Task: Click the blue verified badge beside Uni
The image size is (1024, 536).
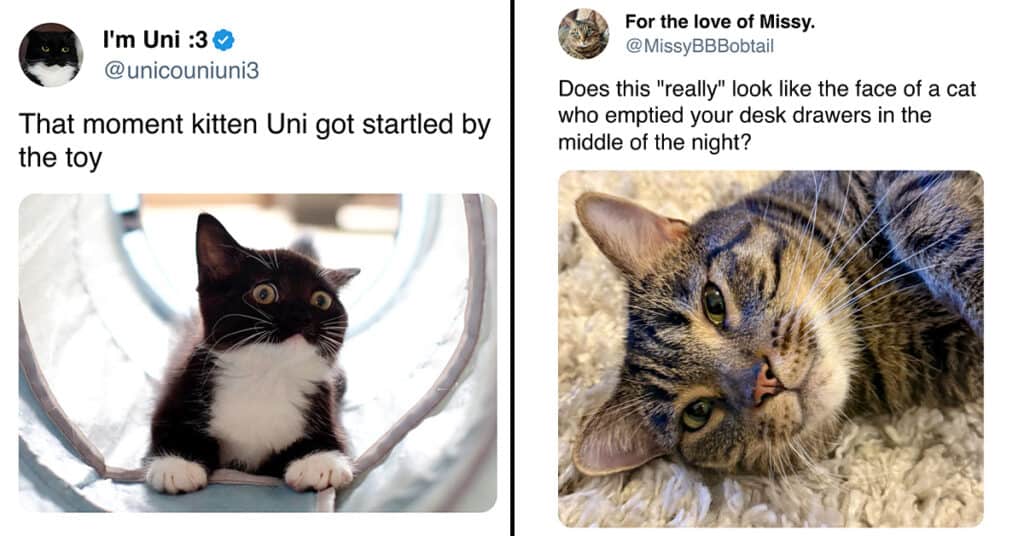Action: [x=225, y=41]
